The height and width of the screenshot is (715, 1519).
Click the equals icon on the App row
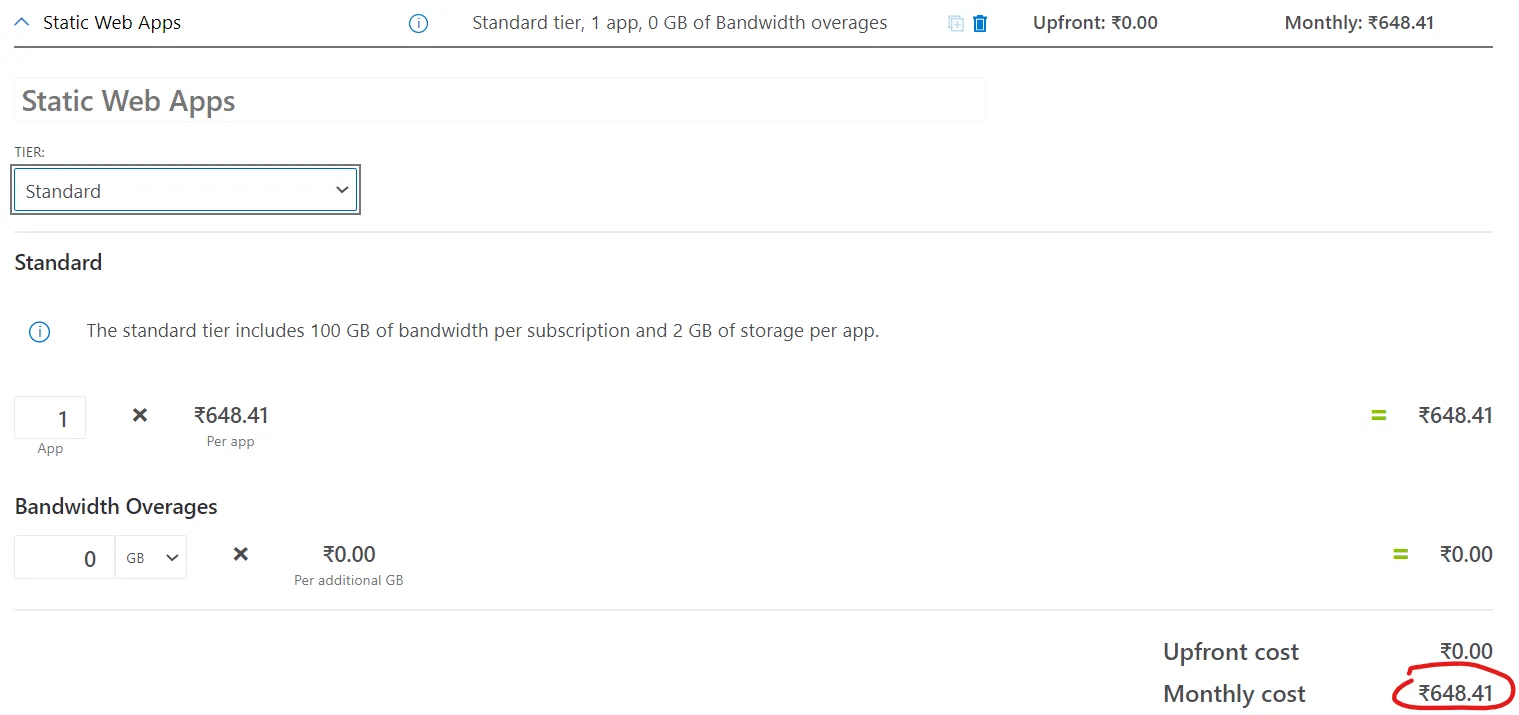tap(1379, 415)
